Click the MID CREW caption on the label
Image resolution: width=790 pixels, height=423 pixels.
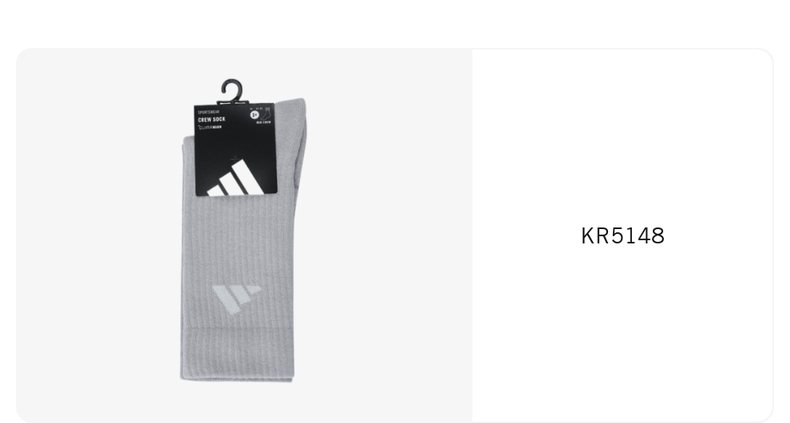264,122
